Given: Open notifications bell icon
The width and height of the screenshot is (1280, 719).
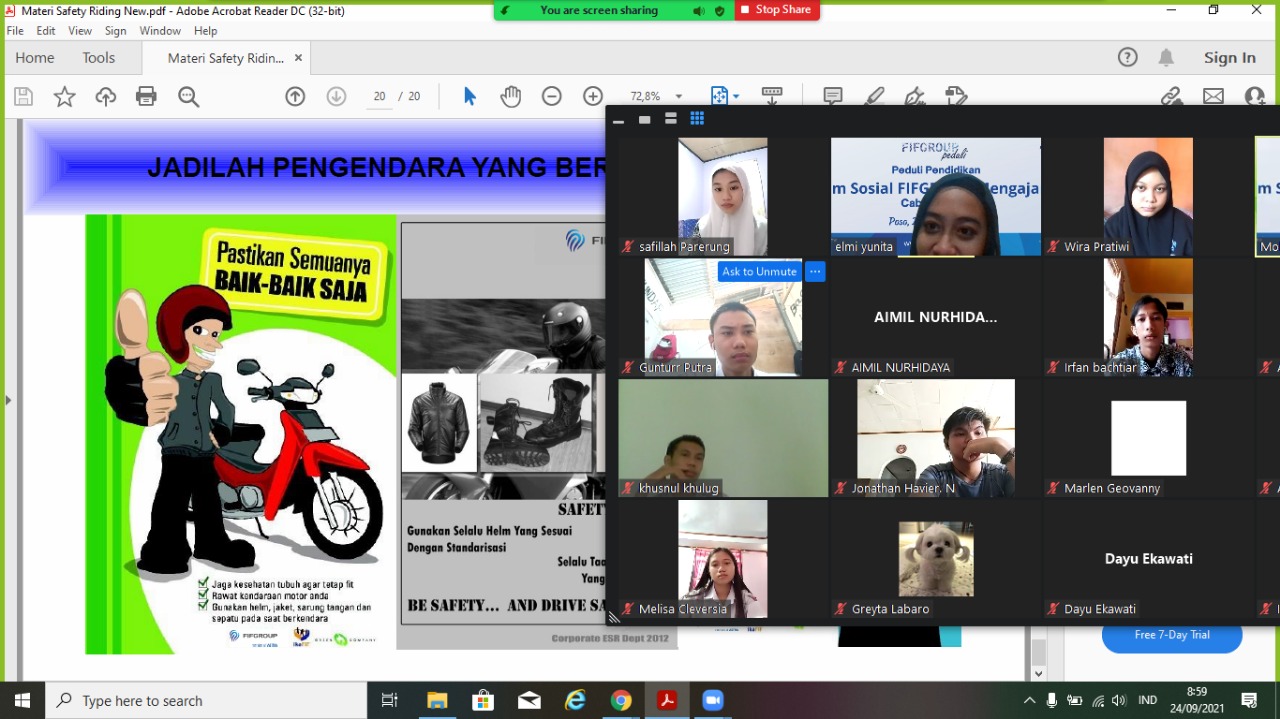Looking at the screenshot, I should [1166, 57].
